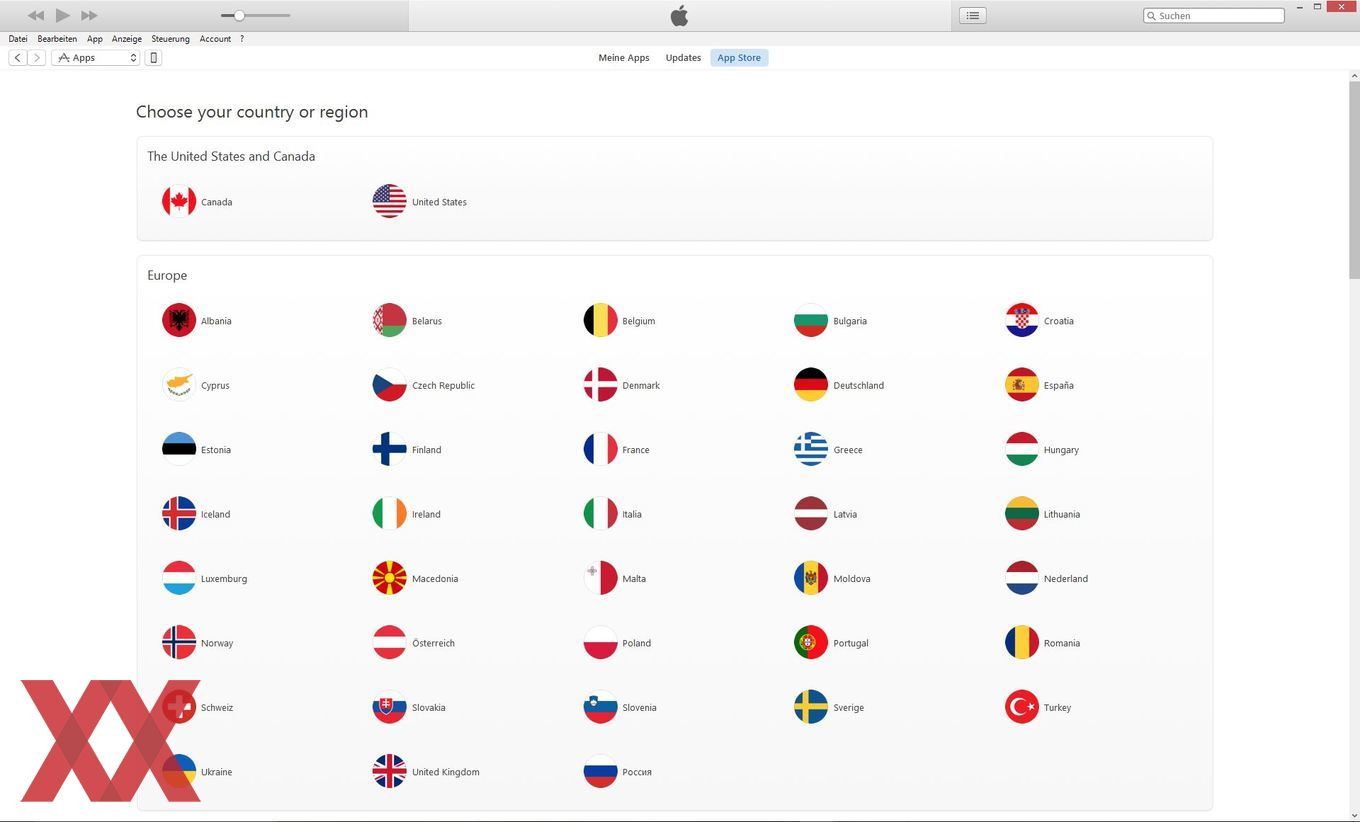Pick the Macedonia flag icon
The height and width of the screenshot is (822, 1360).
click(390, 578)
